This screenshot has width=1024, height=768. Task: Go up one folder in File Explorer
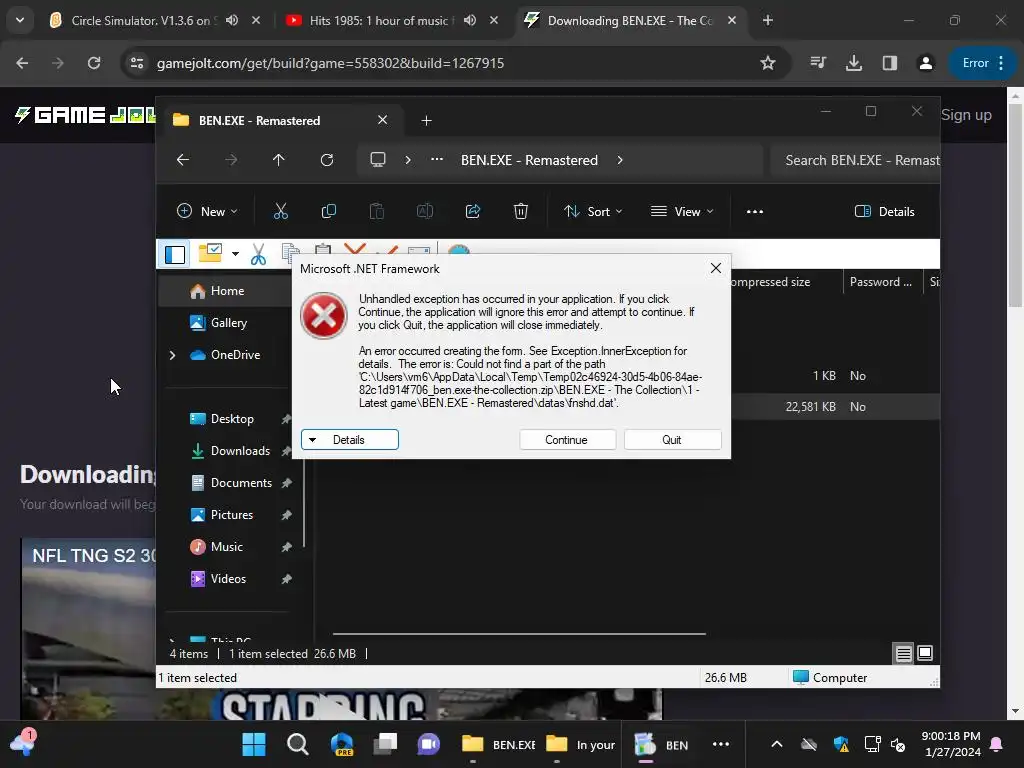tap(279, 160)
